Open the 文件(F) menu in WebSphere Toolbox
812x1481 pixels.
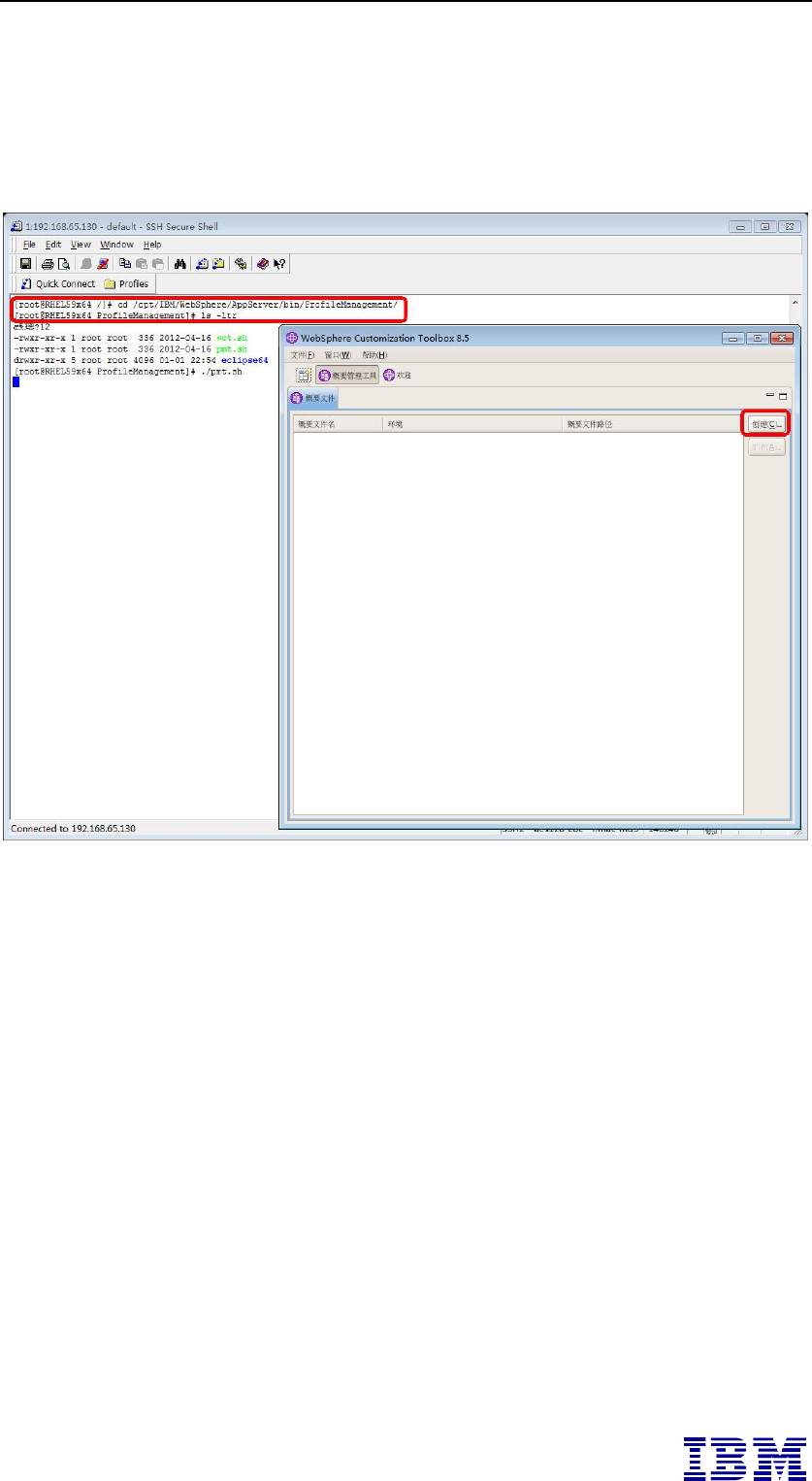pos(304,355)
